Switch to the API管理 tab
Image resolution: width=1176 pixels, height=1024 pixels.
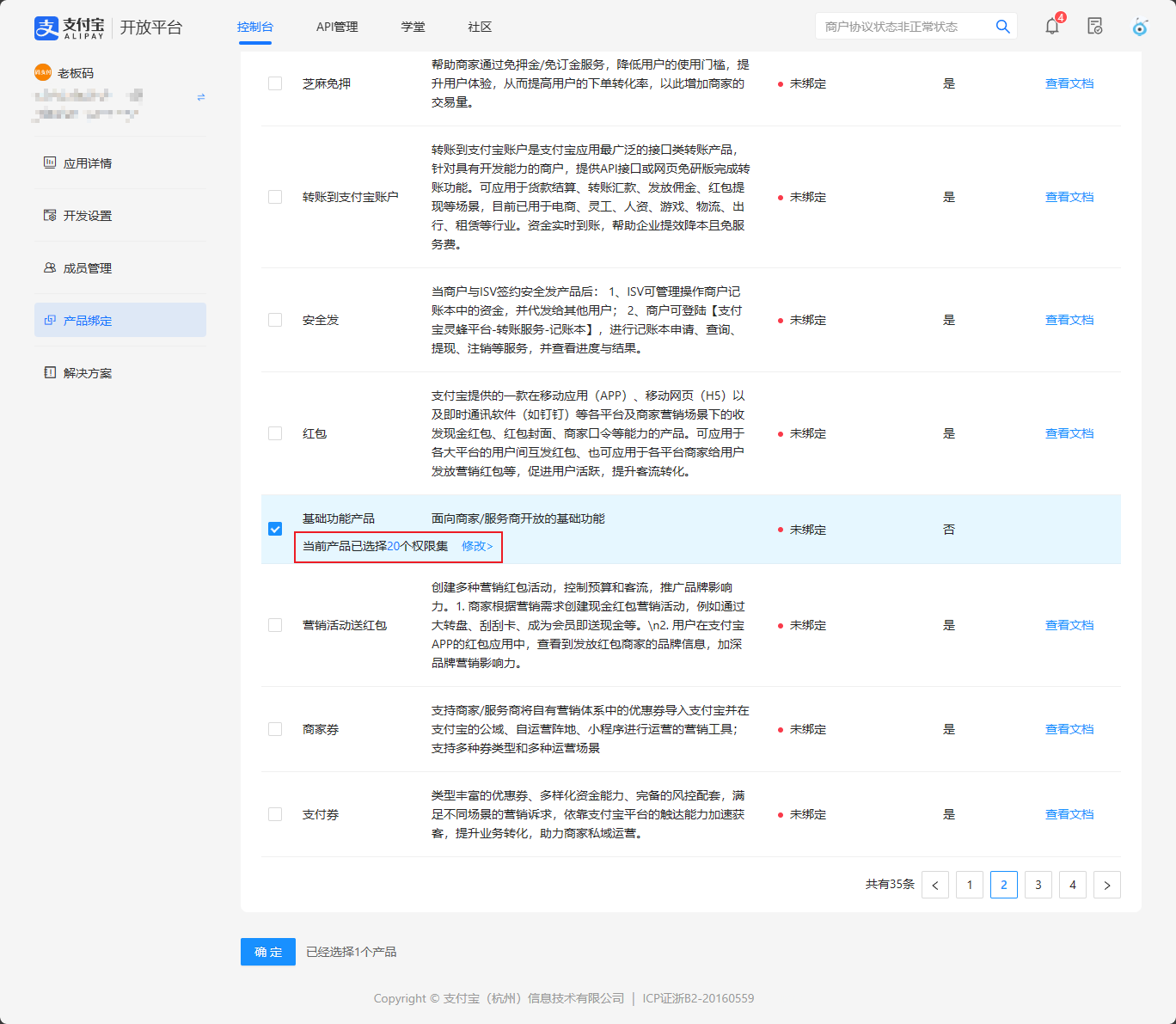[337, 27]
